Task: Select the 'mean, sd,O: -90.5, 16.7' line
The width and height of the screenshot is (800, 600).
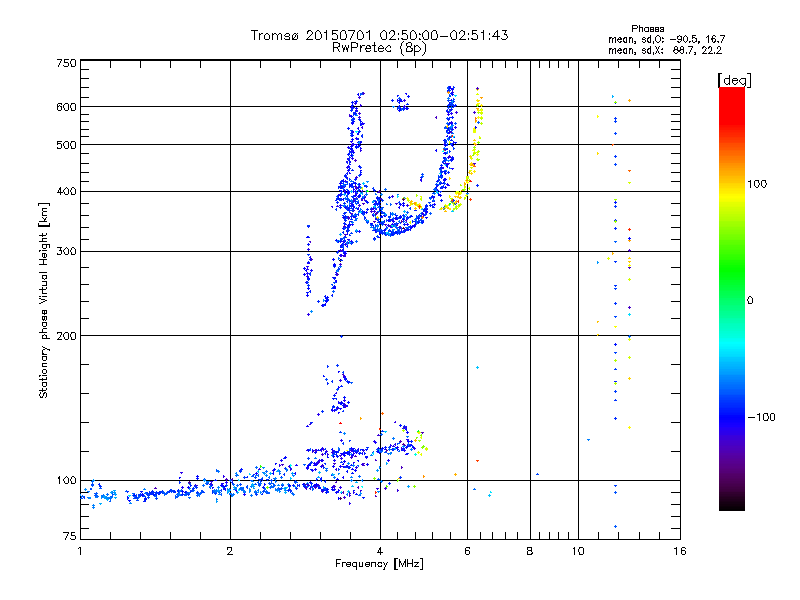Action: (x=666, y=39)
